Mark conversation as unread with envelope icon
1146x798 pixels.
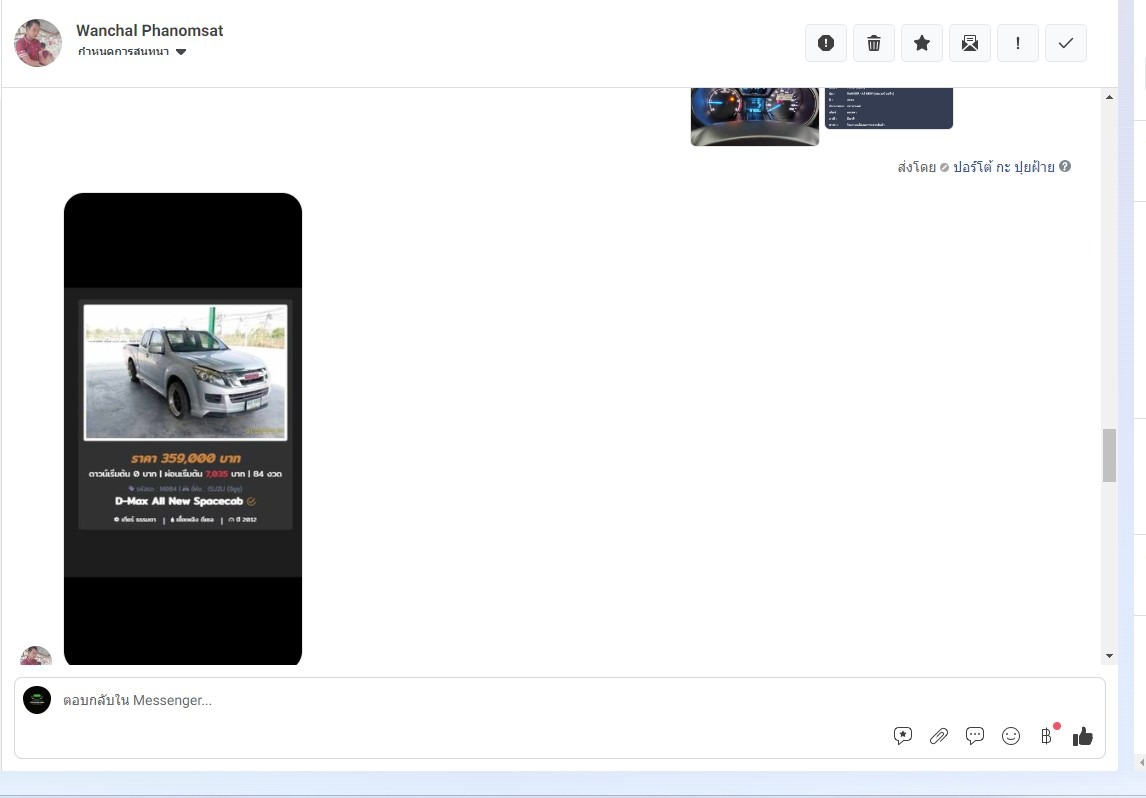970,43
